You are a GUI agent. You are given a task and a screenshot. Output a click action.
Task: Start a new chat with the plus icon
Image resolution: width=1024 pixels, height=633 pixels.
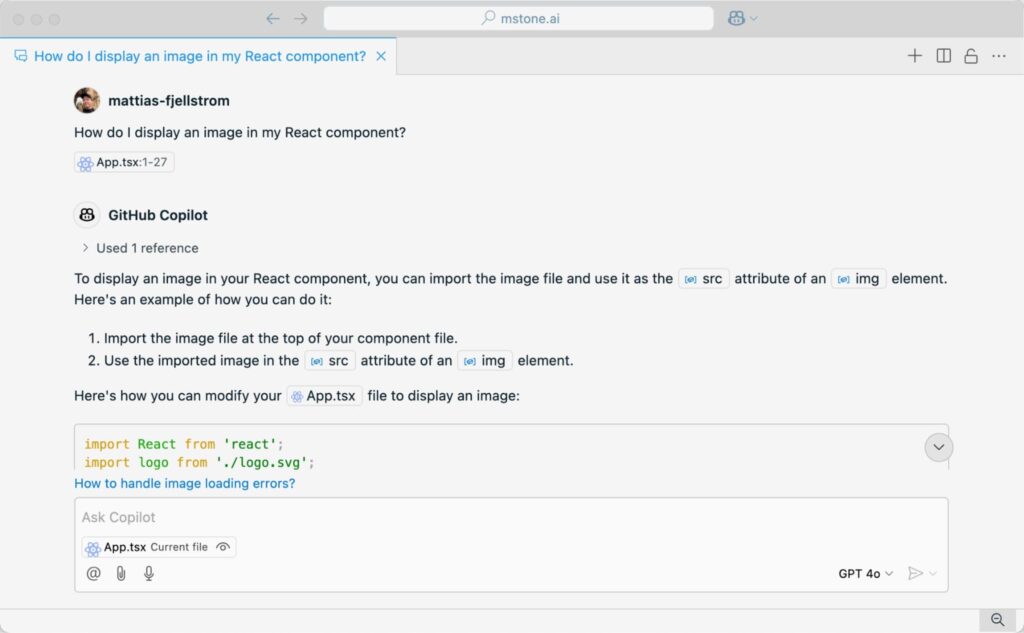tap(915, 56)
